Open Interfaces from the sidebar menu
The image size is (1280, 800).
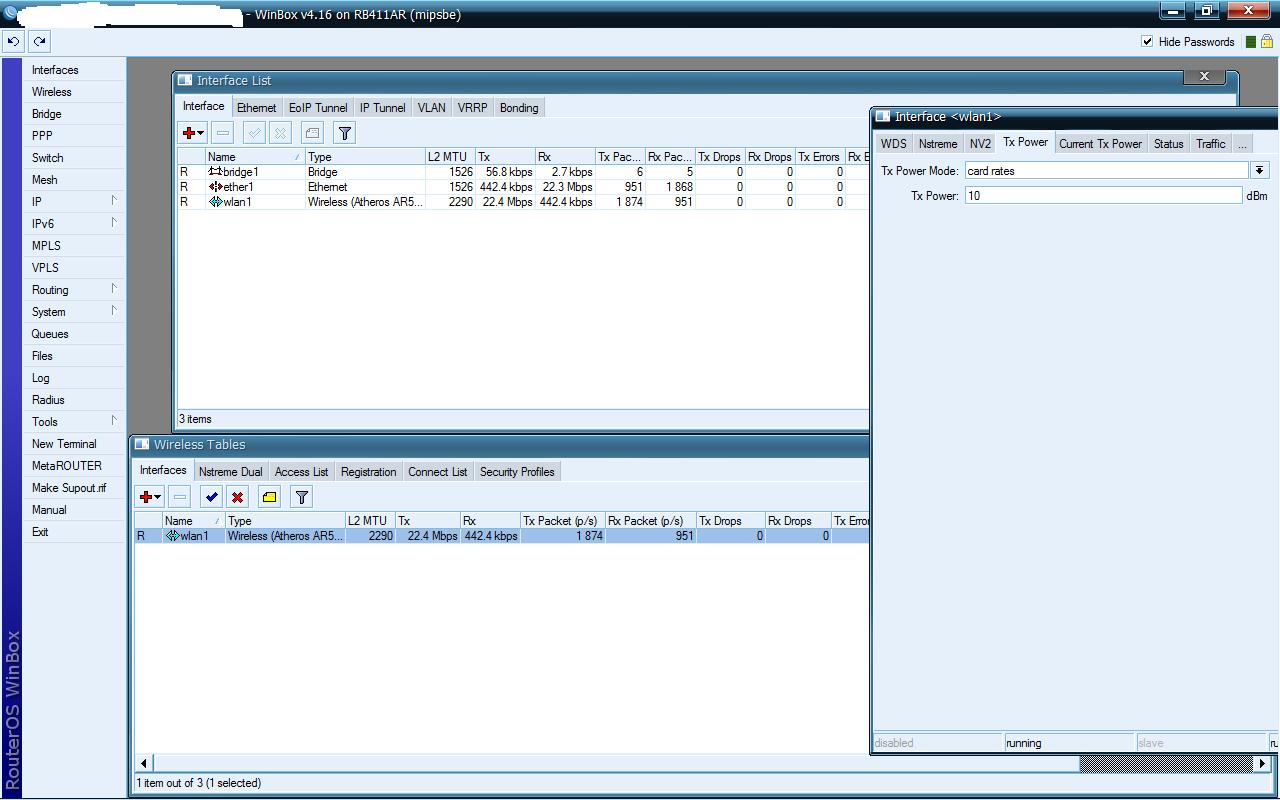click(55, 70)
